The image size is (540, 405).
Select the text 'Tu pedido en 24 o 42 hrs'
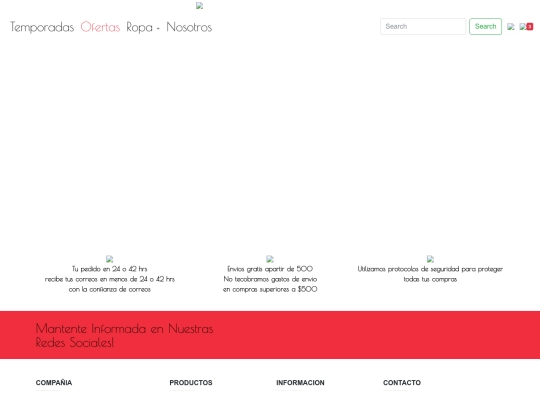click(x=110, y=269)
